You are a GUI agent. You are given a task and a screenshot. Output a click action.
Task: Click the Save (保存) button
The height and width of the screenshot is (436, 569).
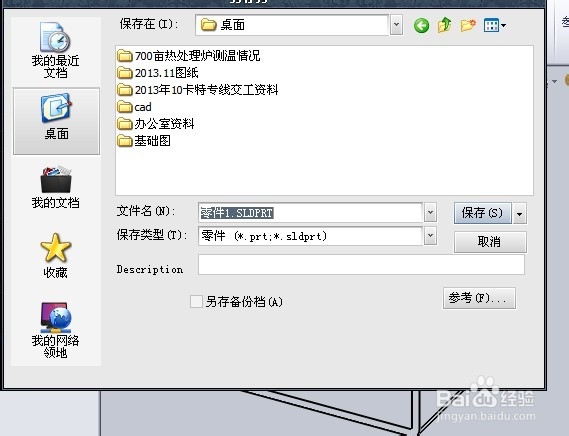(x=483, y=213)
